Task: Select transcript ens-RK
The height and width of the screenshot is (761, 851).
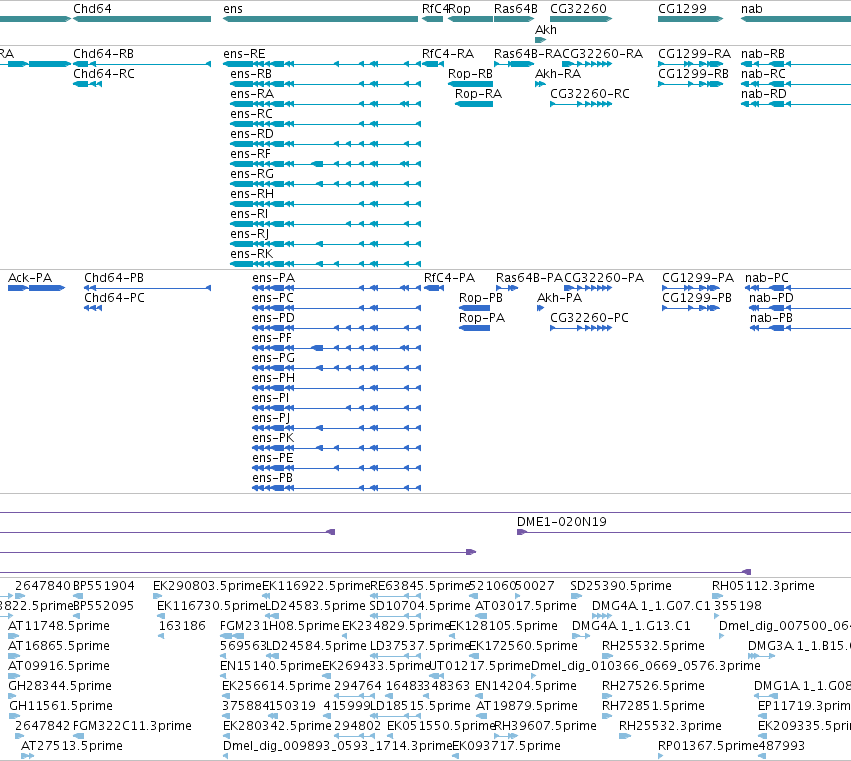Action: point(251,255)
